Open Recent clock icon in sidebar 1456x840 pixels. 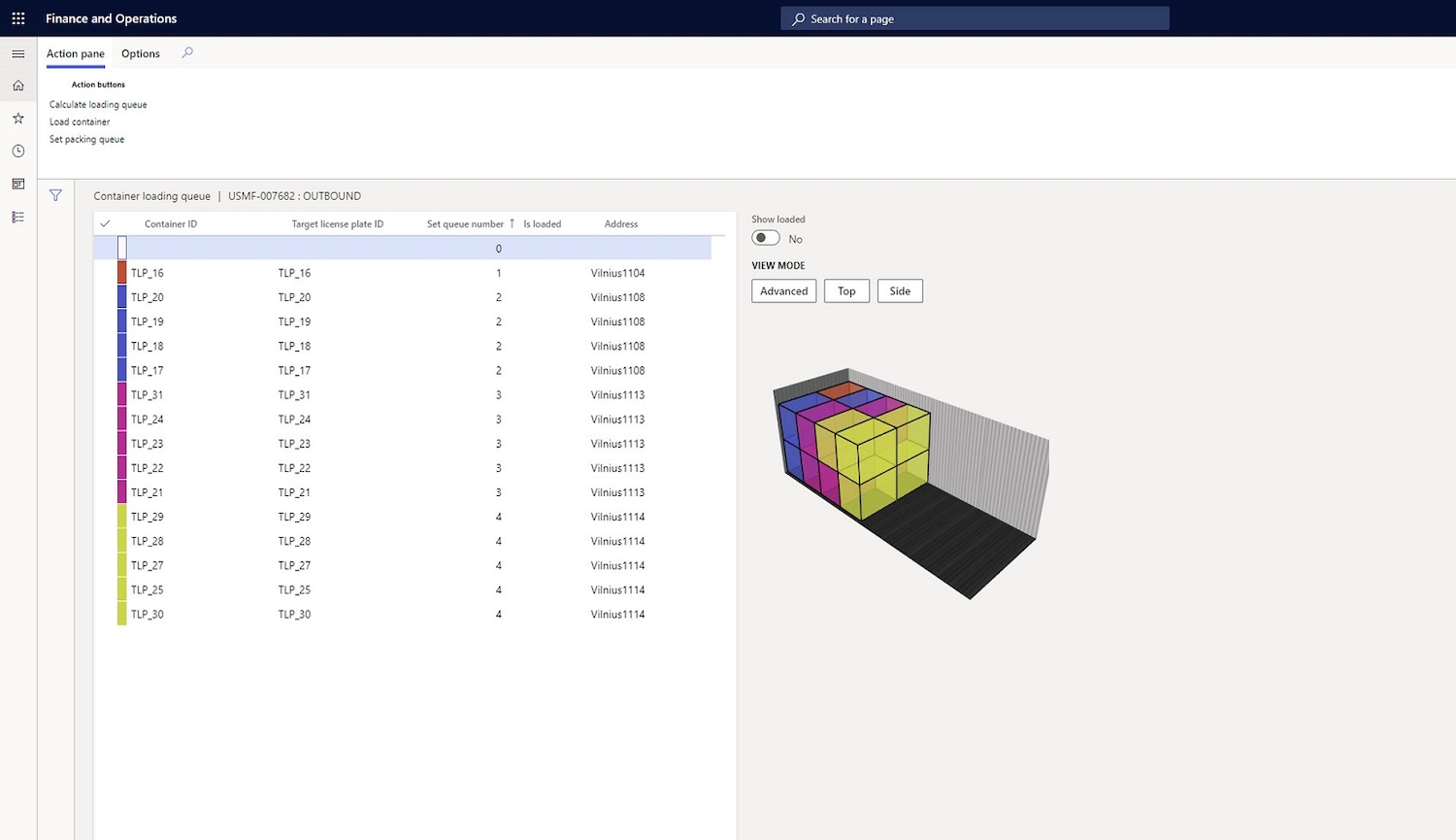tap(18, 151)
